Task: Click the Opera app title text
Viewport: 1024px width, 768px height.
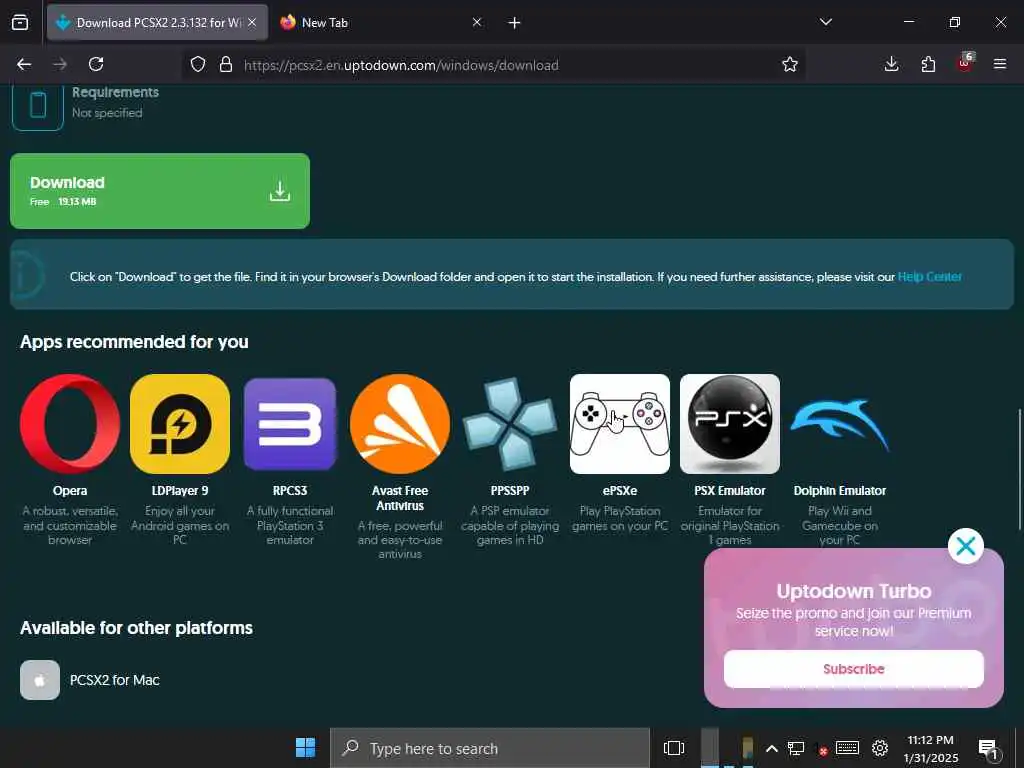Action: pyautogui.click(x=70, y=490)
